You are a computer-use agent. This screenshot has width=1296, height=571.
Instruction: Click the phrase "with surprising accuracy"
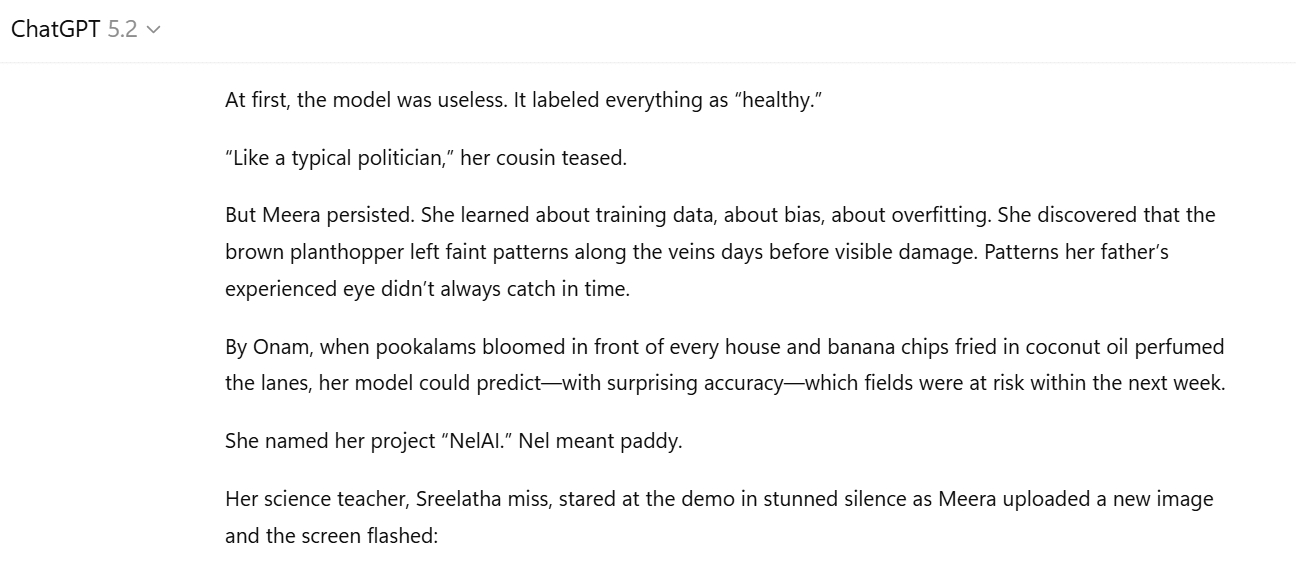coord(672,383)
